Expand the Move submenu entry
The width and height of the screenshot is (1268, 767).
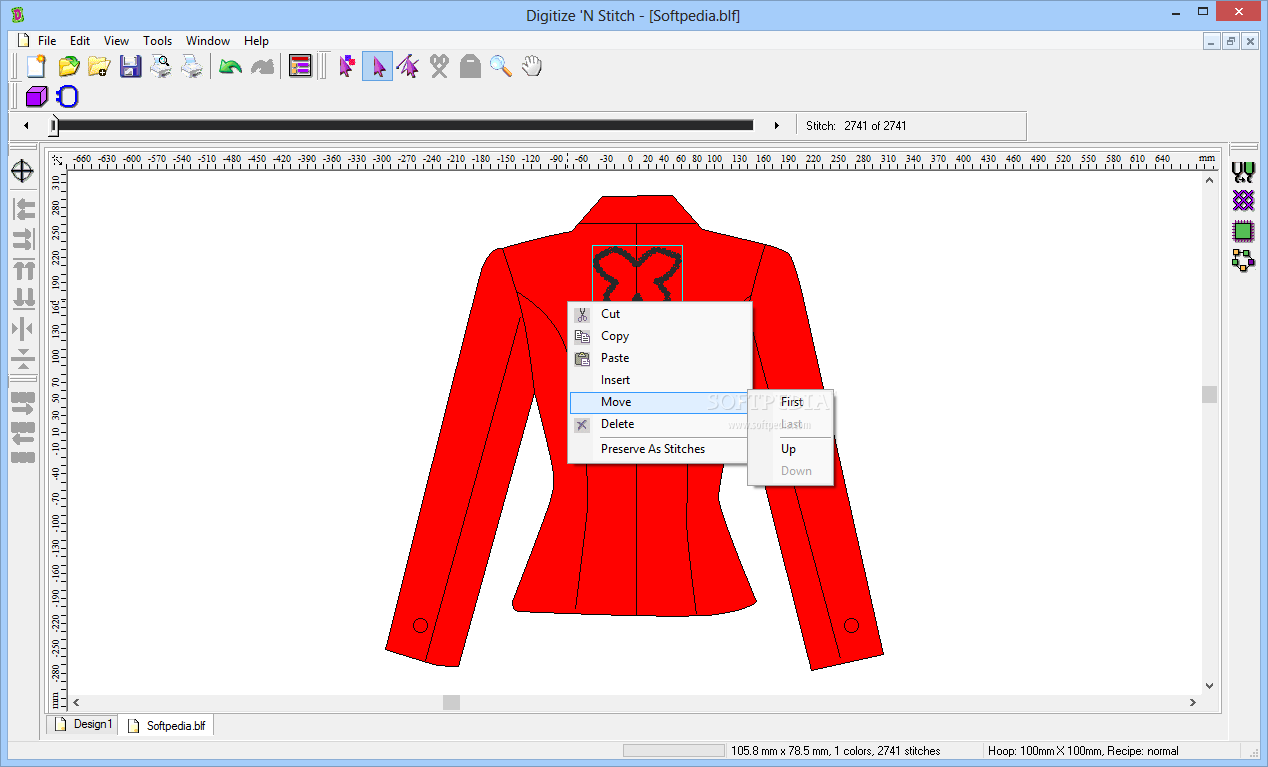659,402
